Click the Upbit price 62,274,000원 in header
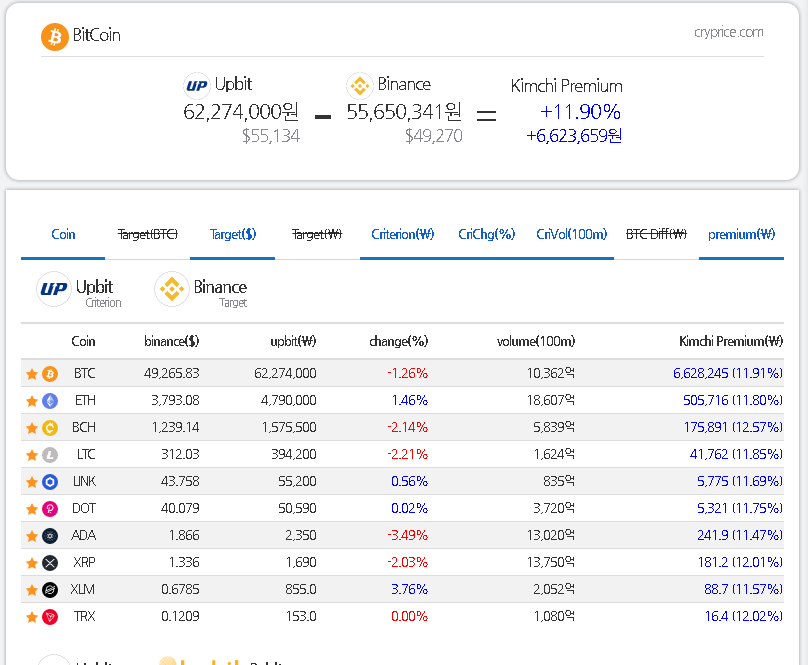The width and height of the screenshot is (808, 665). click(x=241, y=112)
